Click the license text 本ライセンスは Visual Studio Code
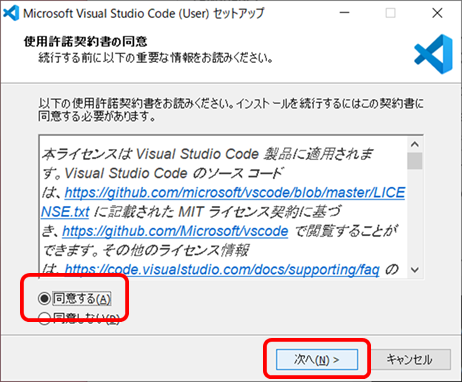The image size is (462, 382). pyautogui.click(x=150, y=154)
